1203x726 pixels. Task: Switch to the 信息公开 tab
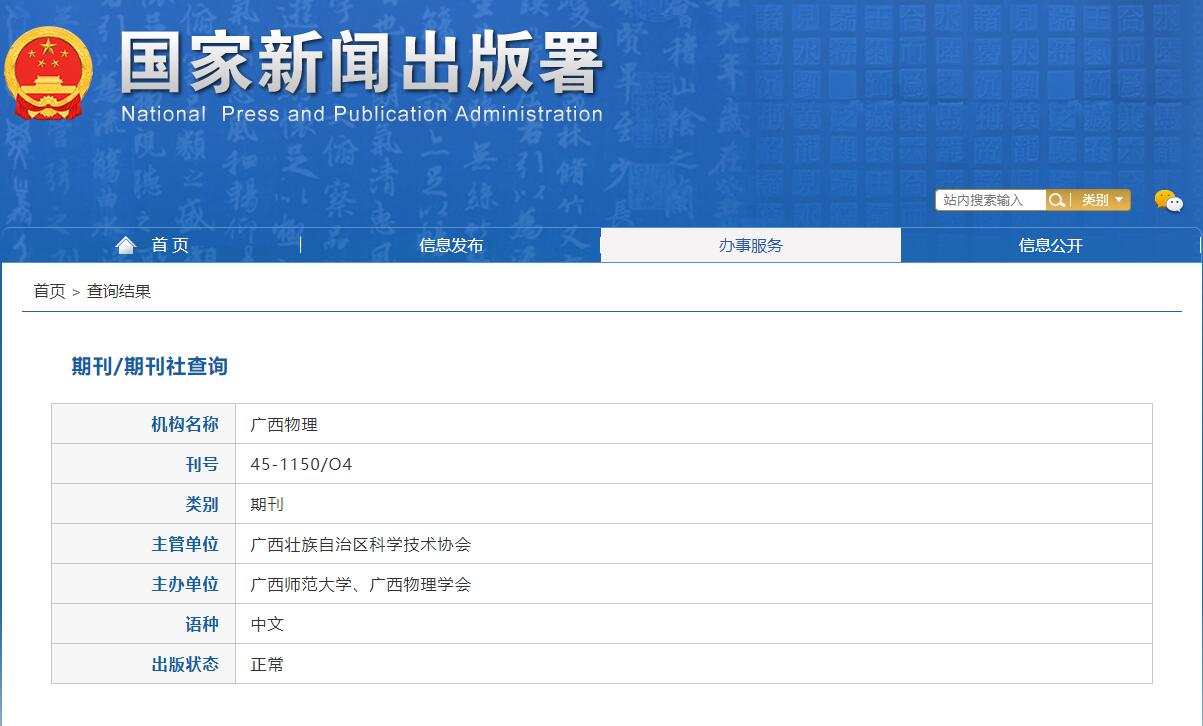pos(1050,244)
